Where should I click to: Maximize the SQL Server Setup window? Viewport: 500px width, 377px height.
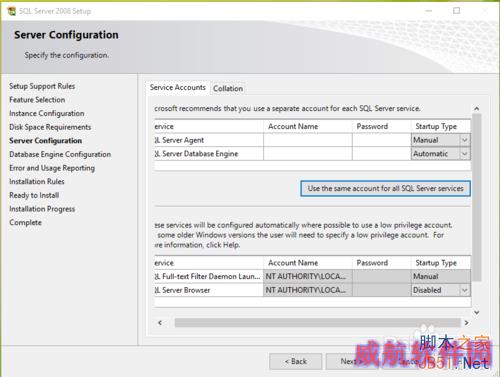coord(457,11)
